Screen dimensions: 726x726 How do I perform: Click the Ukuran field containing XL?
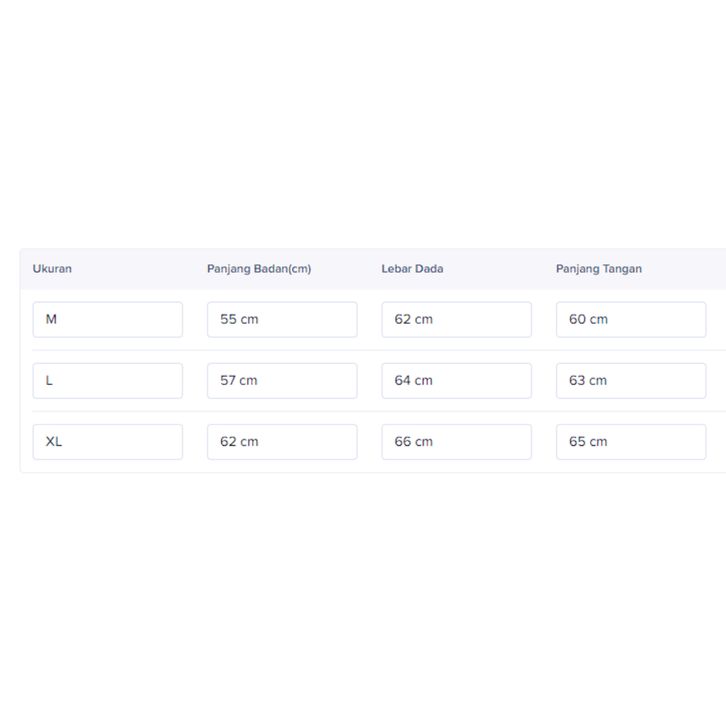pos(107,442)
